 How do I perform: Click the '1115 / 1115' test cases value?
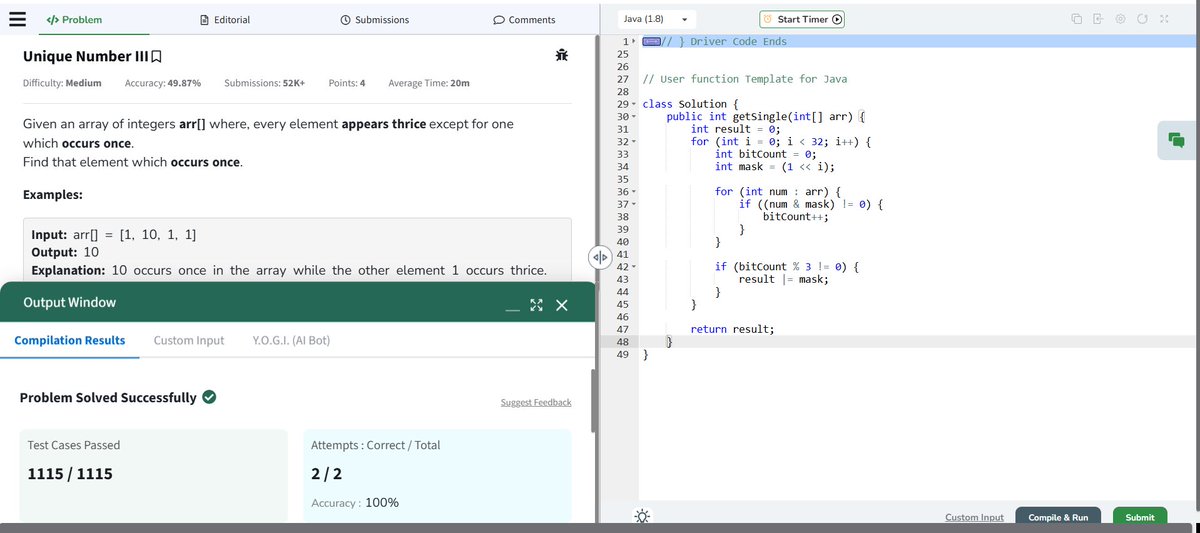(x=70, y=473)
